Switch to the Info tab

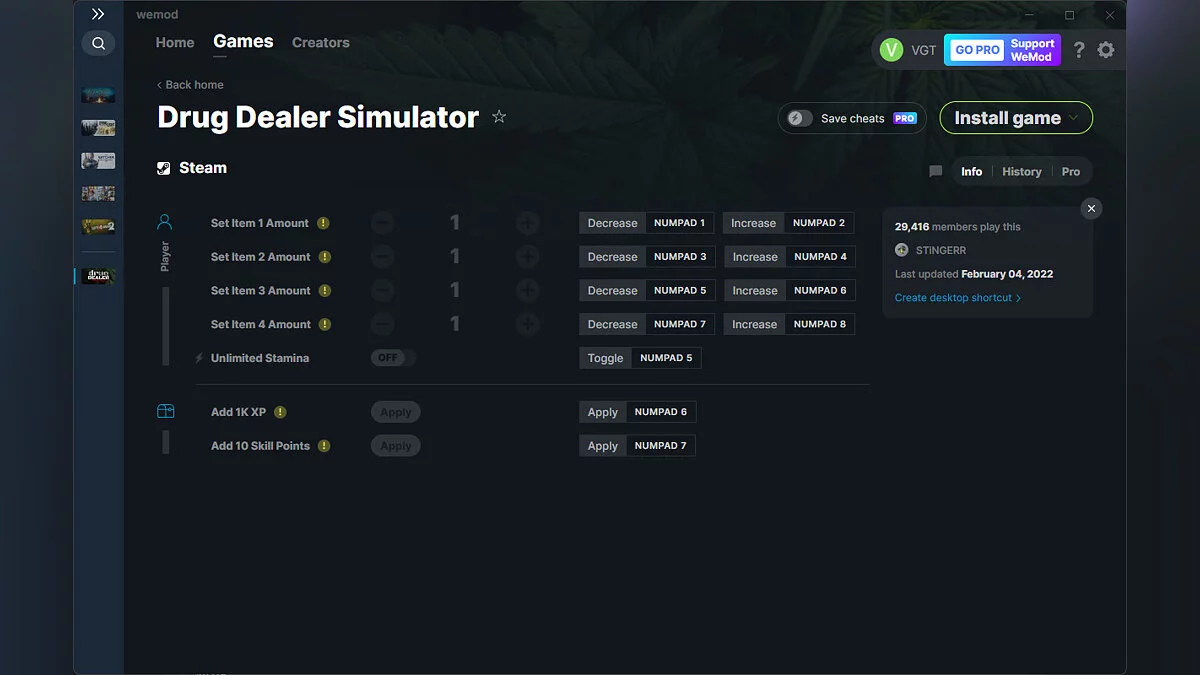pos(972,172)
